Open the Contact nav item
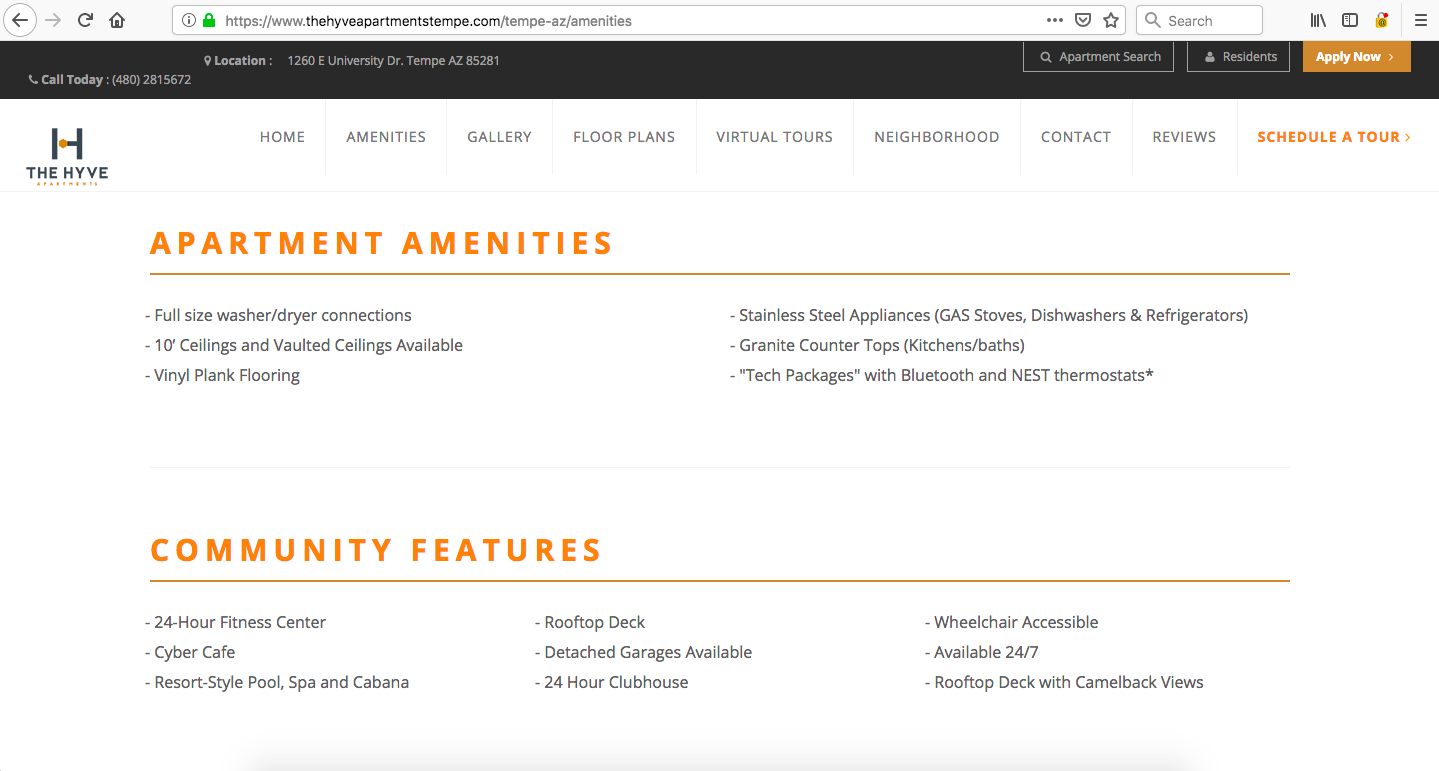This screenshot has height=771, width=1439. point(1075,137)
